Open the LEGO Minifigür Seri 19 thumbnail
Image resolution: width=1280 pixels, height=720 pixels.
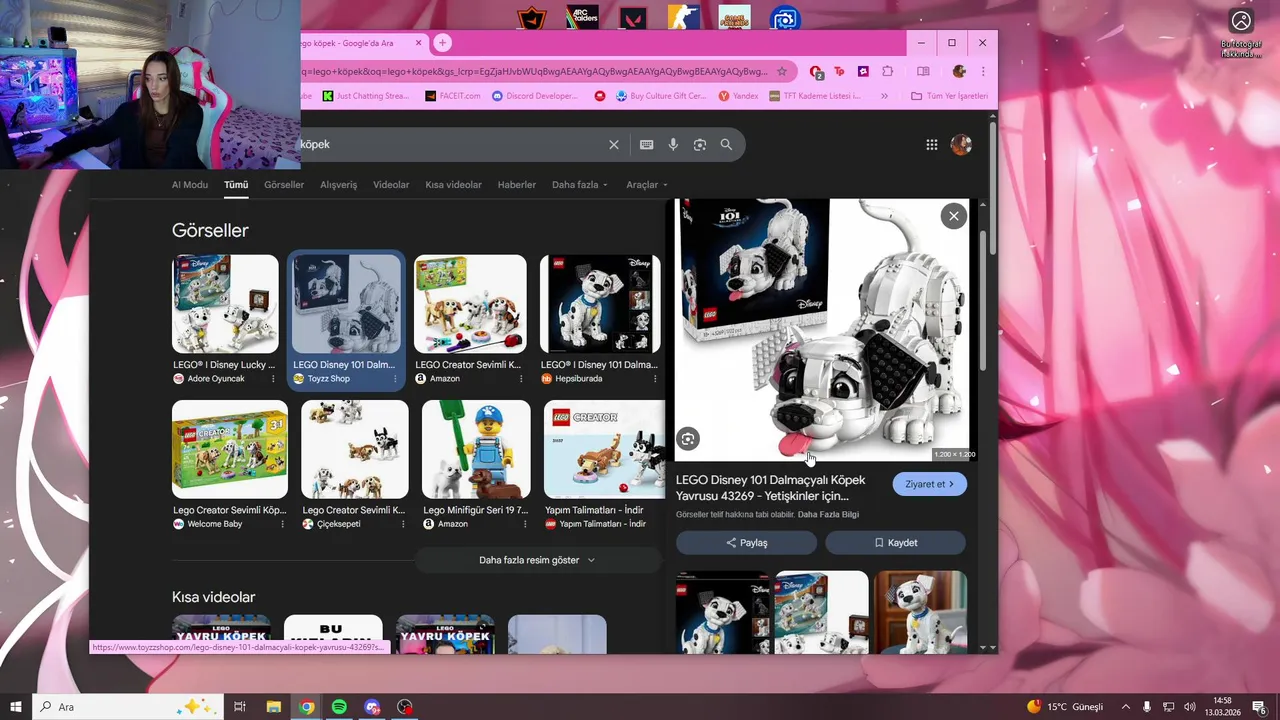[476, 449]
